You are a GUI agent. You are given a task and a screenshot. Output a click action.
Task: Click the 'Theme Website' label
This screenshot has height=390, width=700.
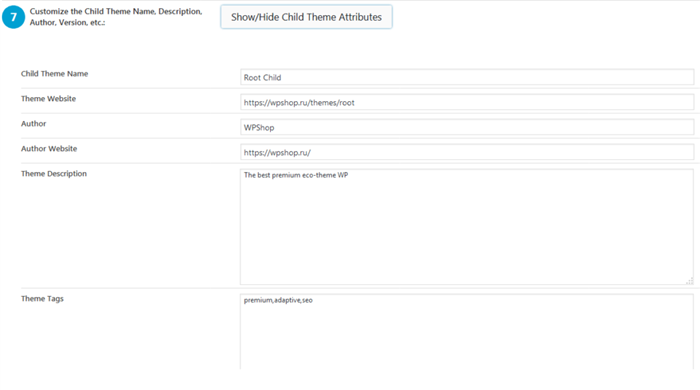(48, 99)
